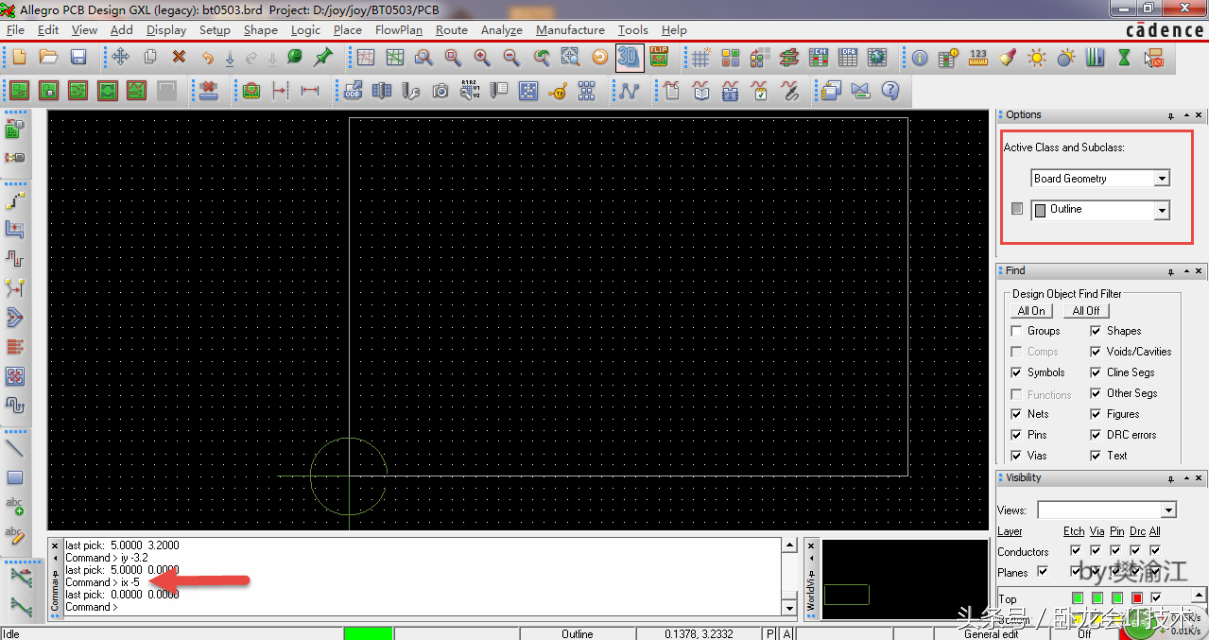
Task: Click the Copy tool icon
Action: coord(150,57)
